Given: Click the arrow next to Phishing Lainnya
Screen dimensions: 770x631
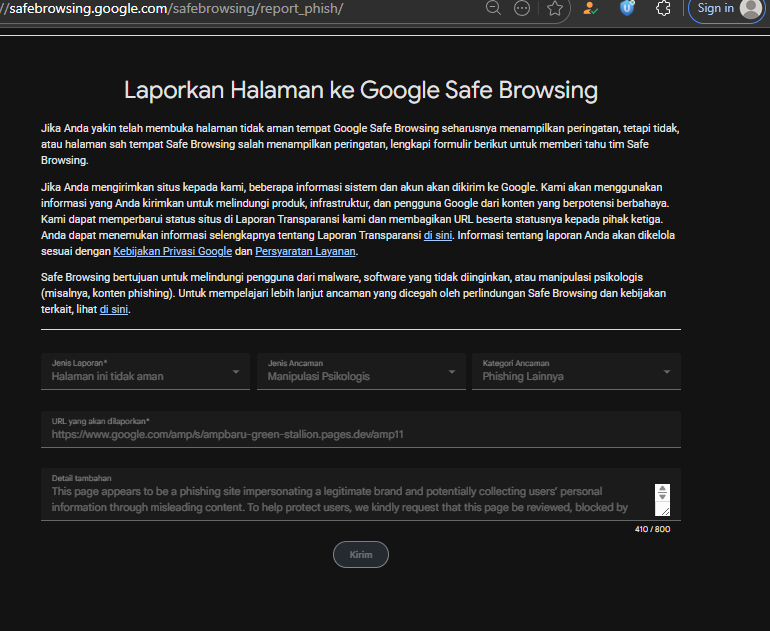Looking at the screenshot, I should click(x=667, y=372).
